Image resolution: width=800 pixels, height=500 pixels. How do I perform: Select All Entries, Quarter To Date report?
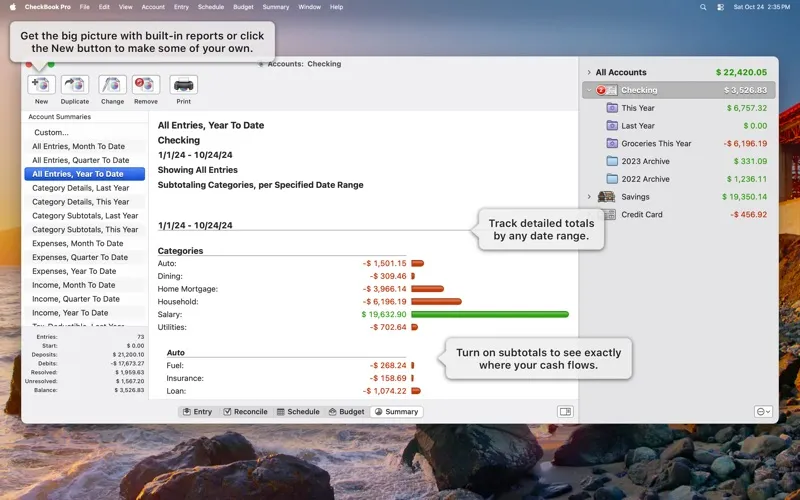(85, 160)
